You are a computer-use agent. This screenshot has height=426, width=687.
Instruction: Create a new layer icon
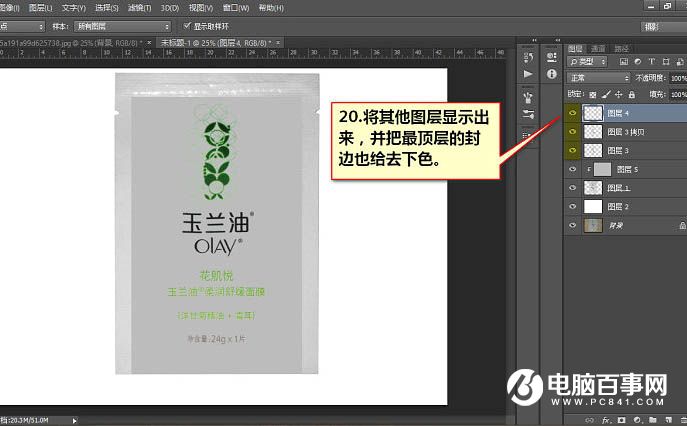tap(669, 420)
